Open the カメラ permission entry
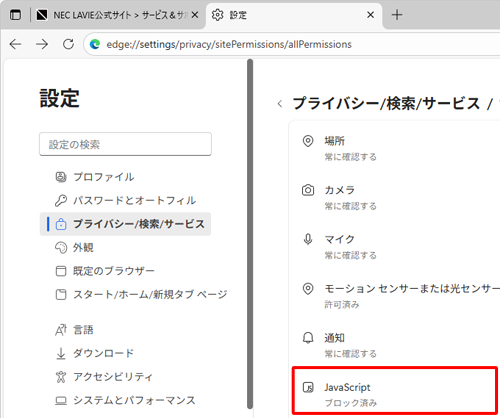500x418 pixels. pos(395,198)
